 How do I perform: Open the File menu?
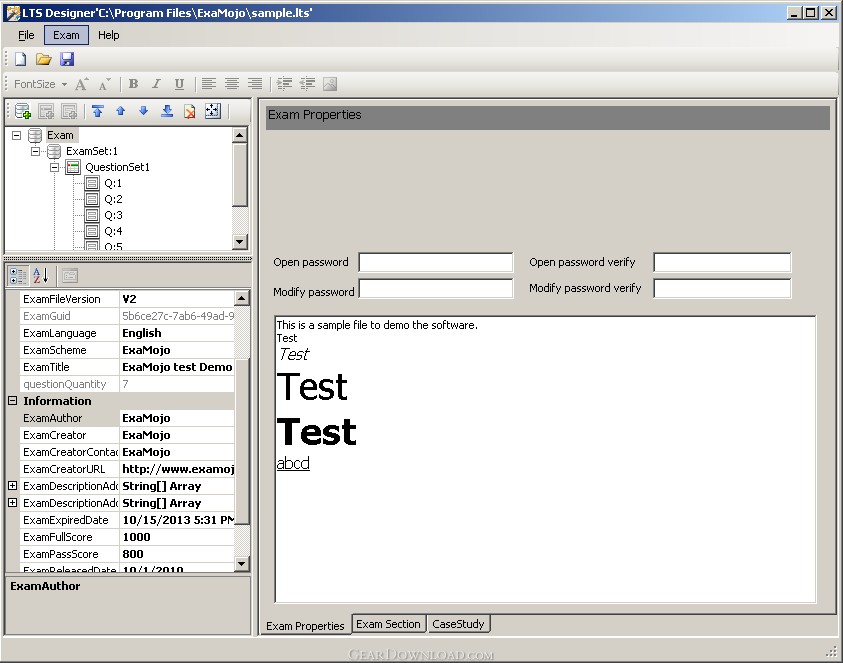click(x=26, y=35)
